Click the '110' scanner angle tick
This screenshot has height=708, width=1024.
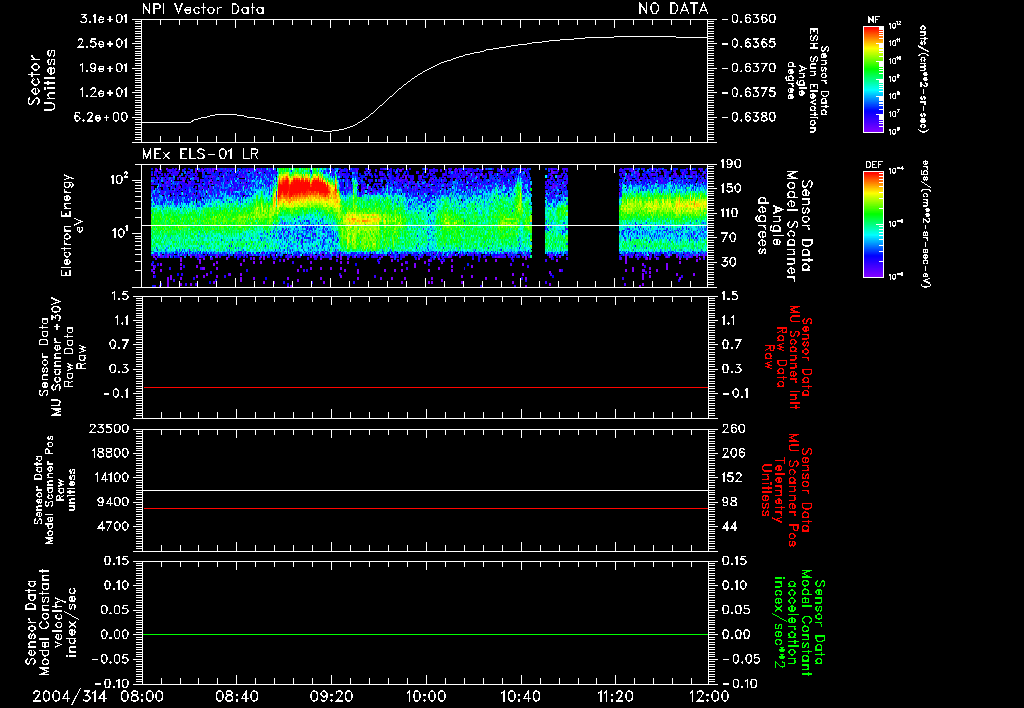click(x=731, y=213)
